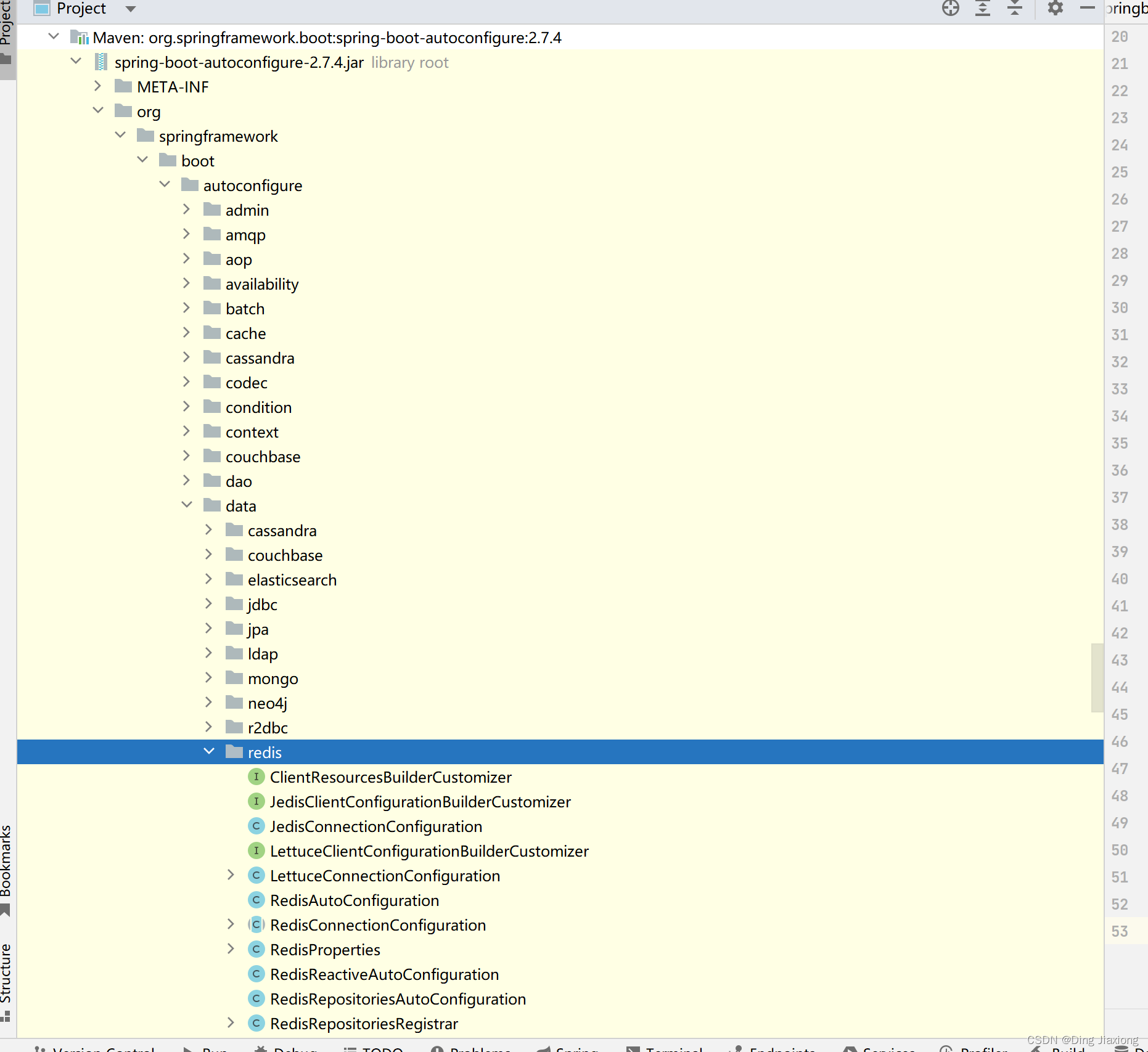Click the Expand All toolbar icon
The width and height of the screenshot is (1148, 1052).
point(983,8)
